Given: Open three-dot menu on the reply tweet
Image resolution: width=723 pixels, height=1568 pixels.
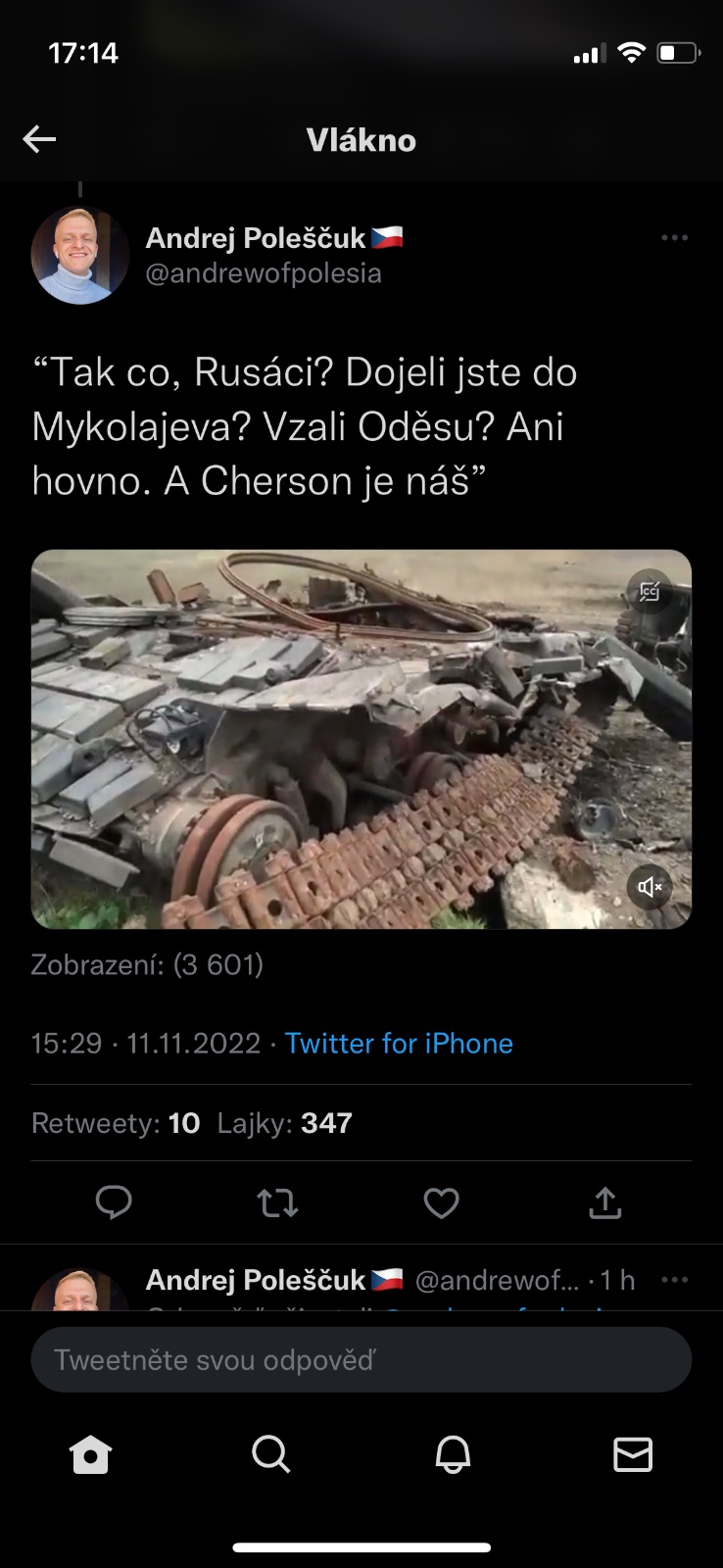Looking at the screenshot, I should click(674, 1280).
